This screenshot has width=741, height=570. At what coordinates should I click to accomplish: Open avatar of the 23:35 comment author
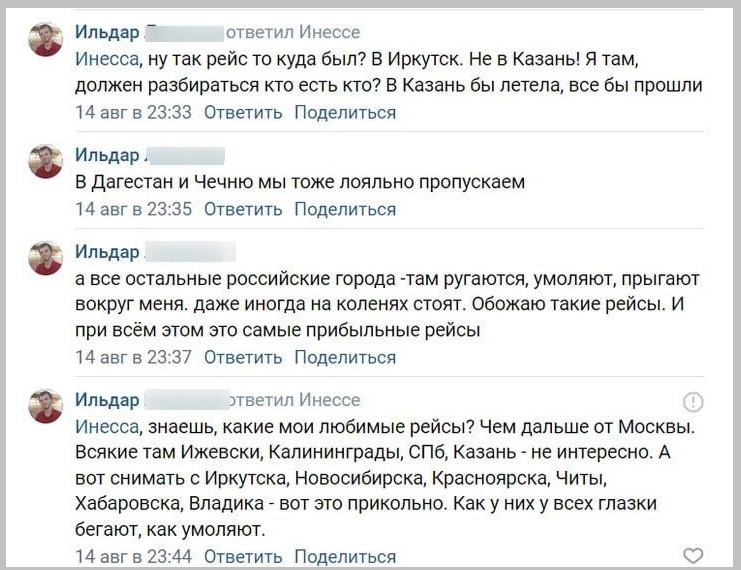(45, 161)
